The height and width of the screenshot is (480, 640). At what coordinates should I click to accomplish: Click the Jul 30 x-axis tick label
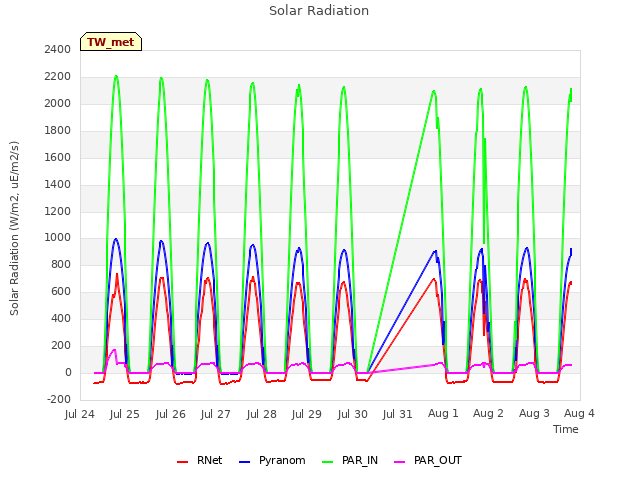tap(353, 414)
